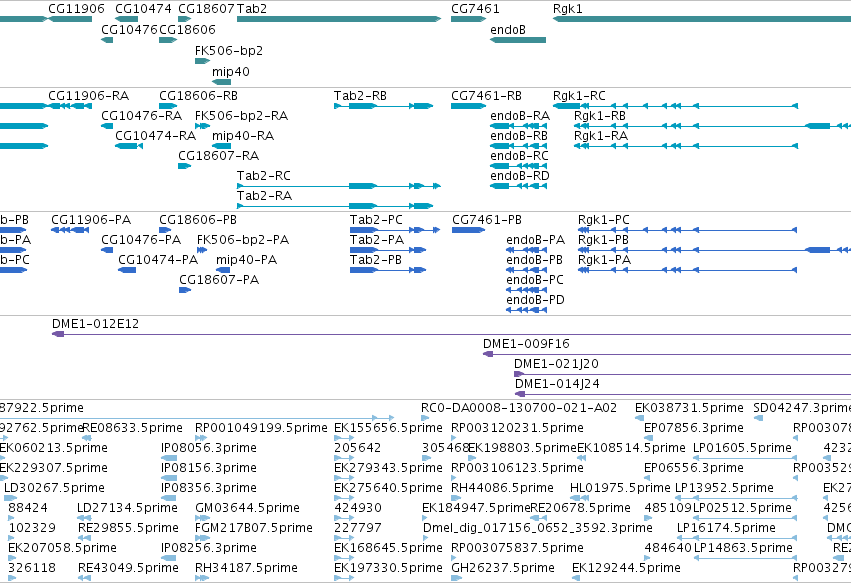The height and width of the screenshot is (583, 851).
Task: Select the endoB-RA transcript label
Action: pyautogui.click(x=520, y=116)
